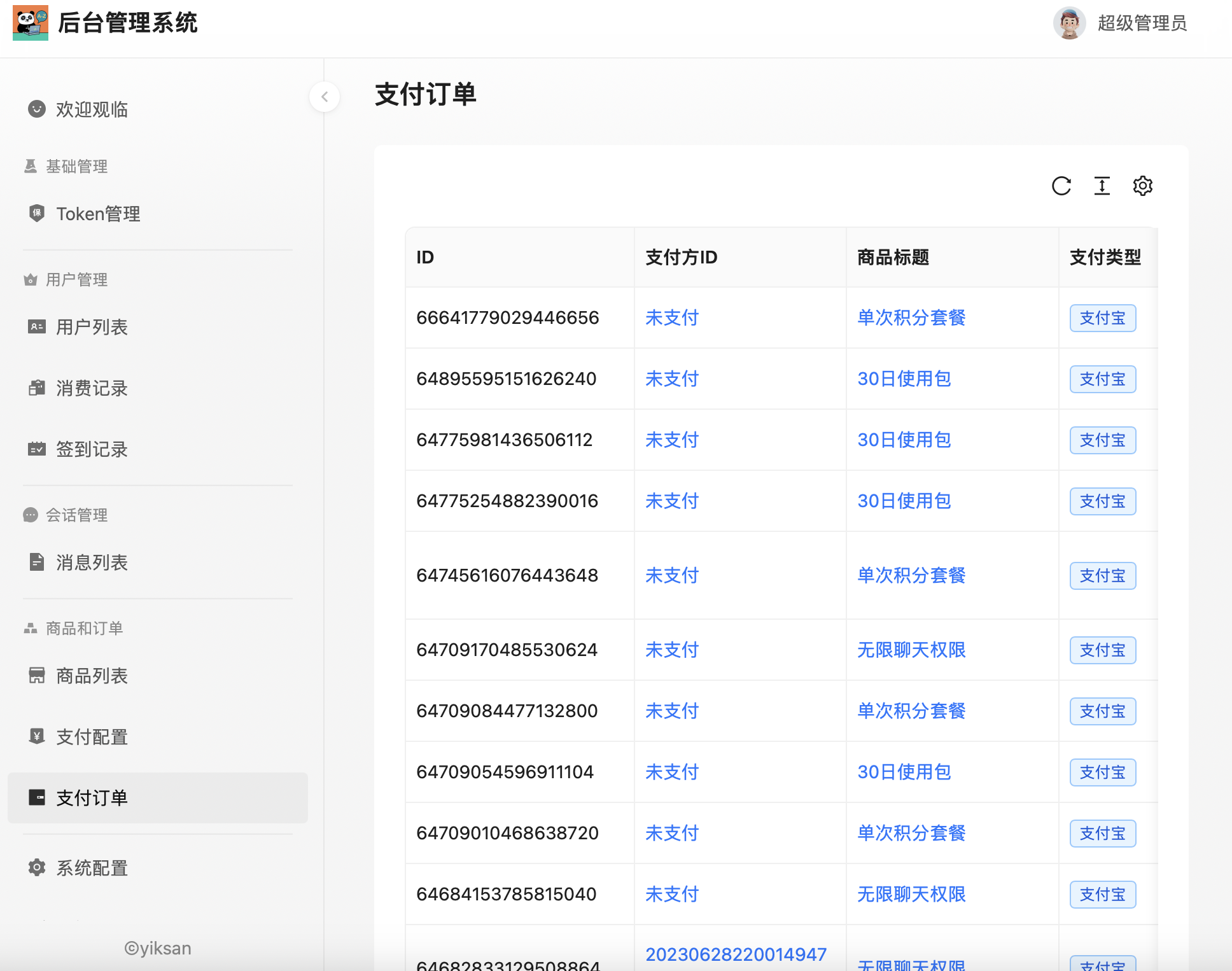Screen dimensions: 1232x971
Task: Click 支付宝 tag in row 64745616076443648
Action: point(1103,576)
